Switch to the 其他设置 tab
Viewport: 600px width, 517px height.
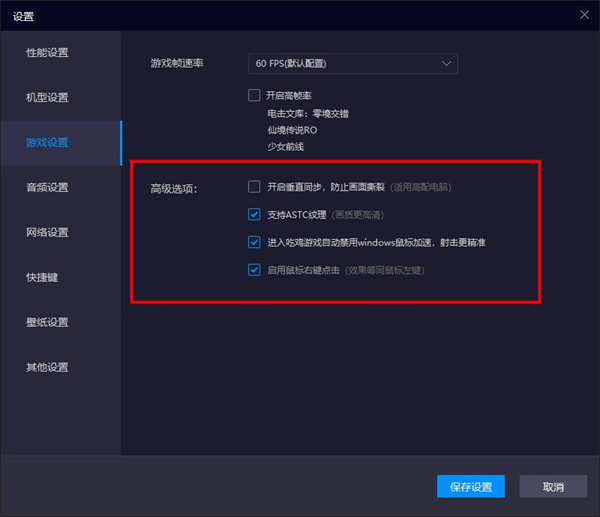(x=48, y=367)
